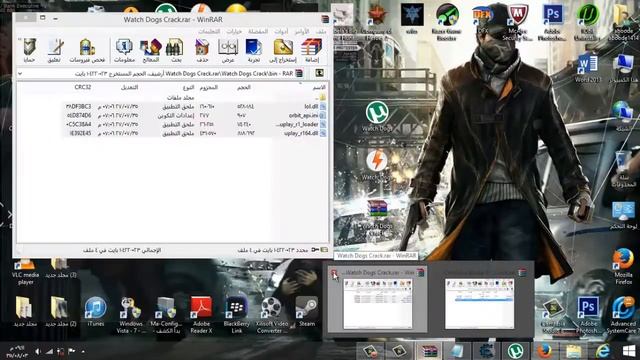Open the folder named مجلد جديد (3)

[x=60, y=268]
